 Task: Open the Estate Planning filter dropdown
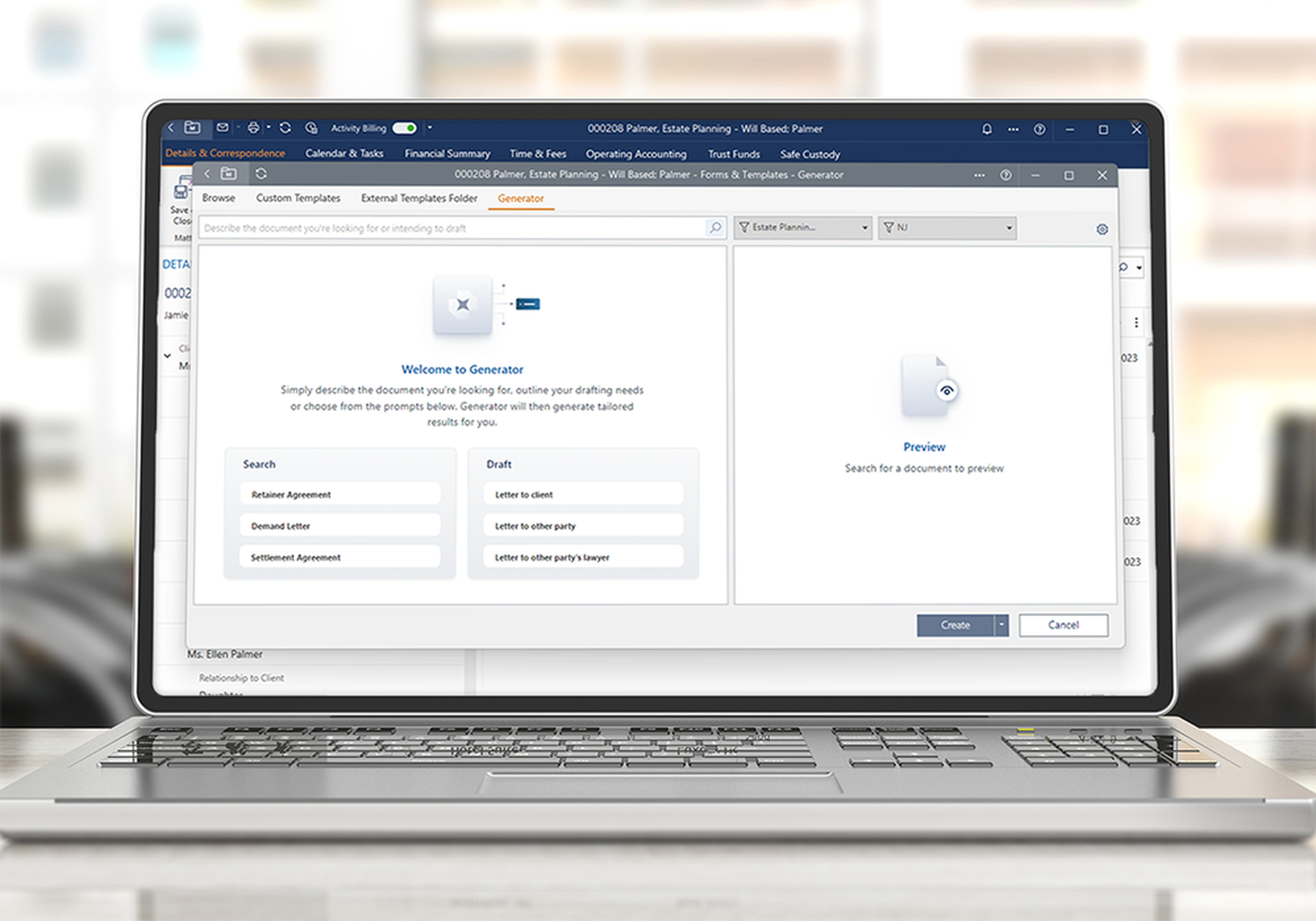point(802,228)
